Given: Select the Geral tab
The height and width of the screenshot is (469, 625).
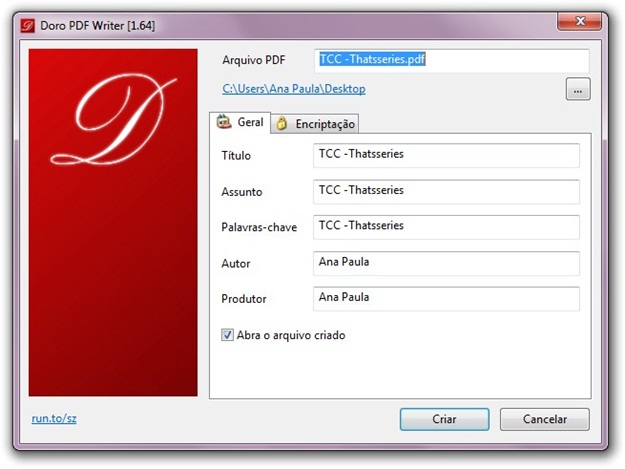Looking at the screenshot, I should [240, 122].
